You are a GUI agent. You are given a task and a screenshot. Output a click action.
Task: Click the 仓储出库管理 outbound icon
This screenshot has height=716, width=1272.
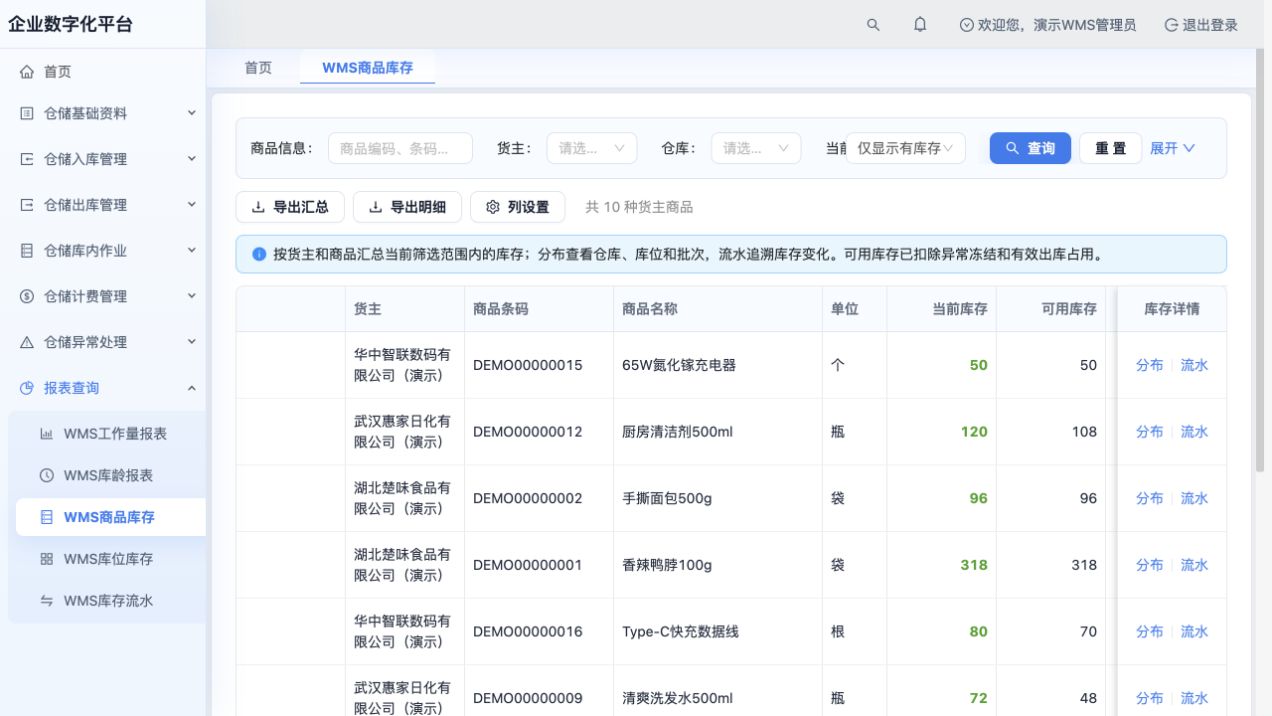(x=27, y=205)
